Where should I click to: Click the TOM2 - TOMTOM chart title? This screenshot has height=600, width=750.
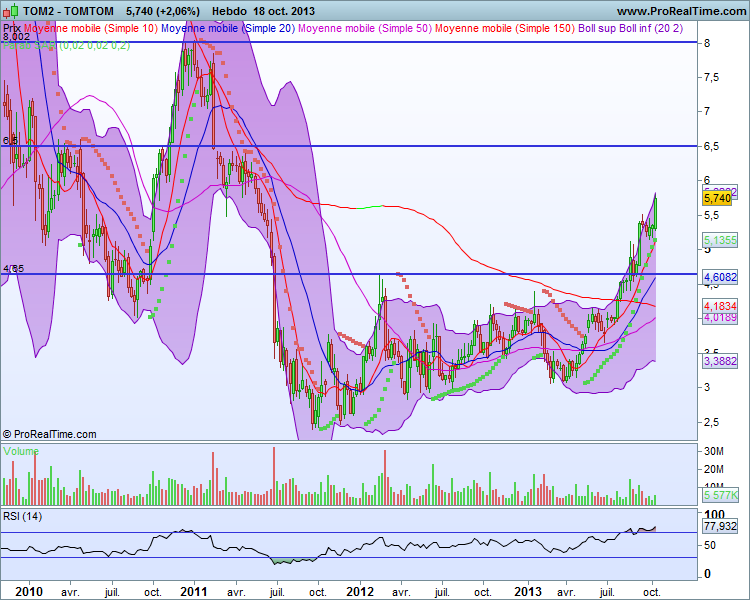click(x=69, y=11)
